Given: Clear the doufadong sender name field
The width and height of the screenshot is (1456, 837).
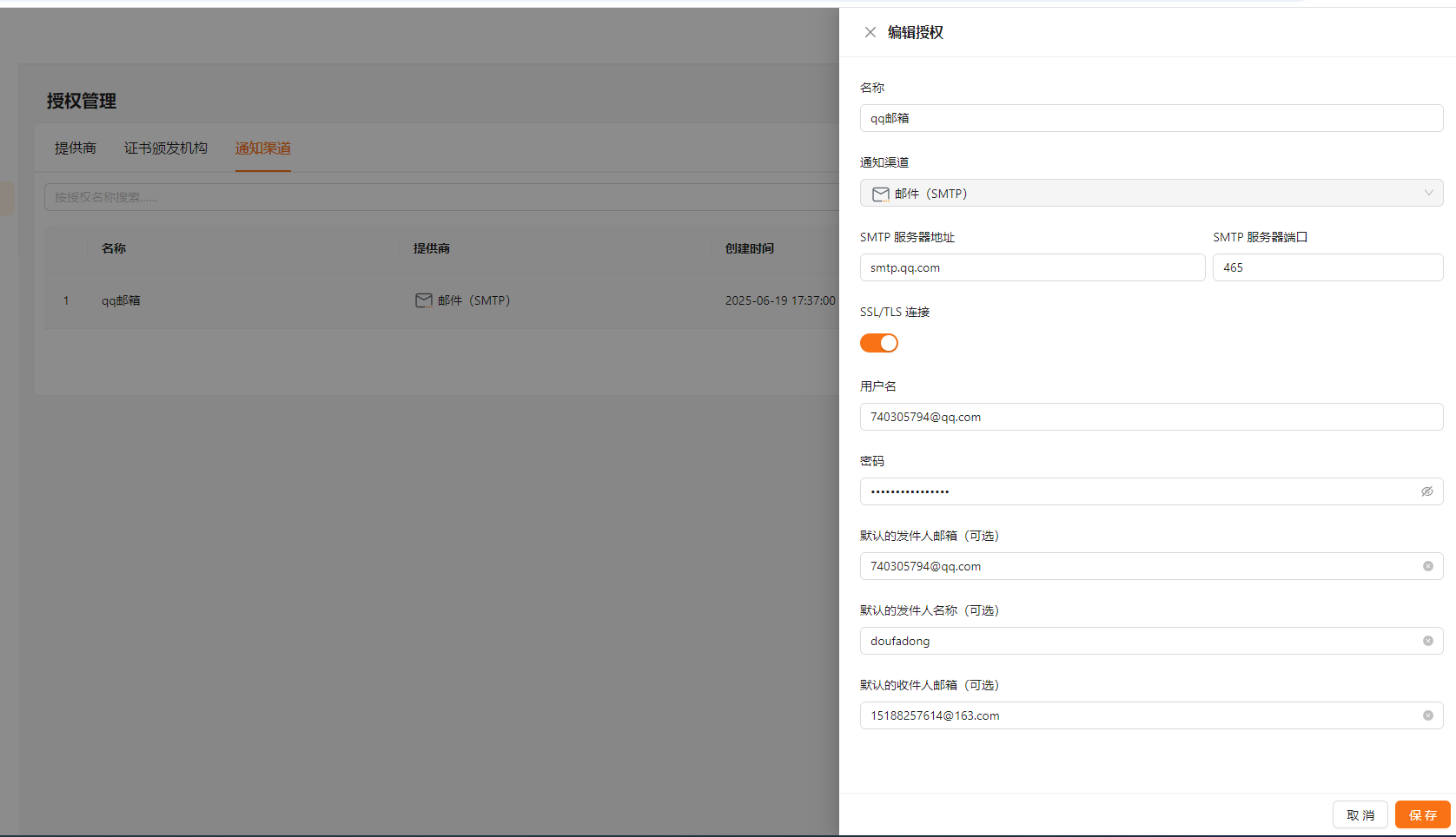Looking at the screenshot, I should point(1427,641).
